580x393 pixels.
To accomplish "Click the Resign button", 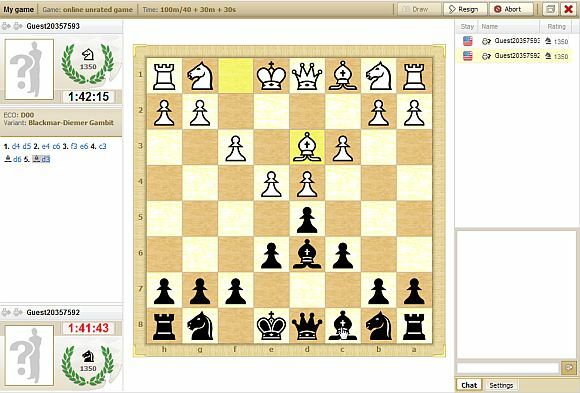I will click(465, 9).
